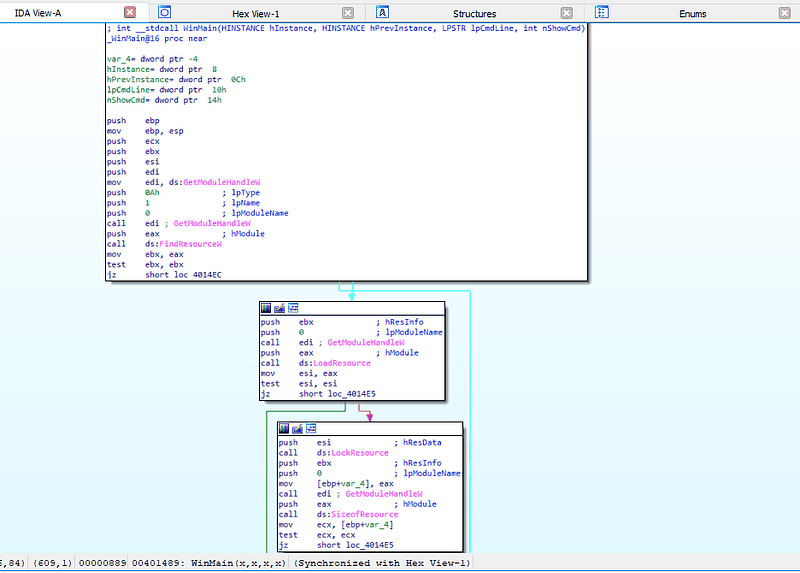800x573 pixels.
Task: Click the LockResource call name
Action: pyautogui.click(x=360, y=453)
